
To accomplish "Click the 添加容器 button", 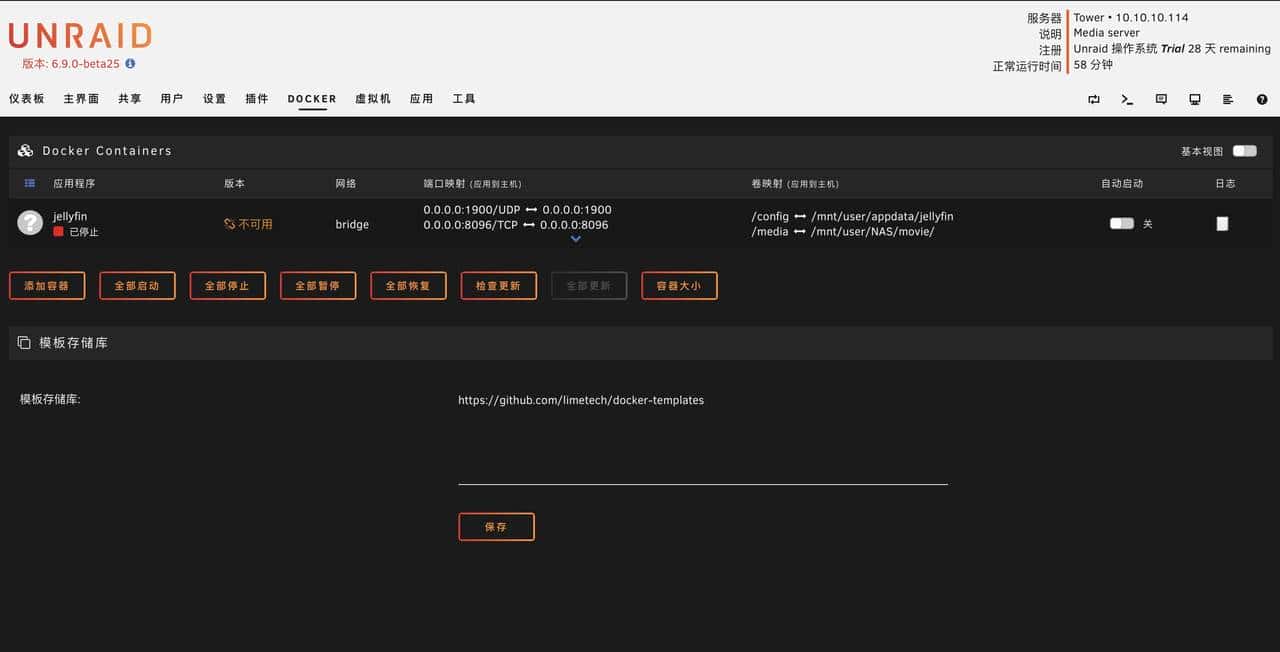I will (47, 285).
